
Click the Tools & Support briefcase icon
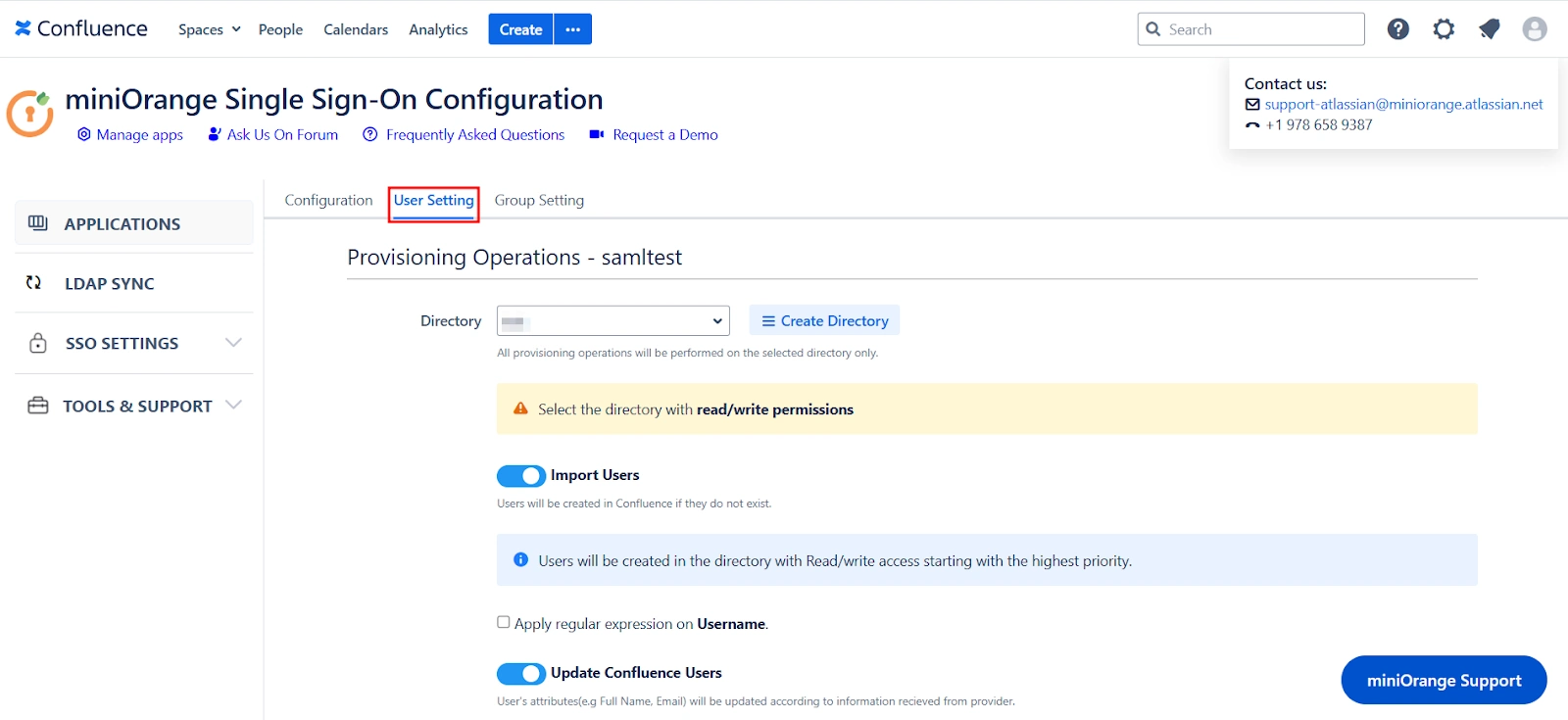(38, 406)
